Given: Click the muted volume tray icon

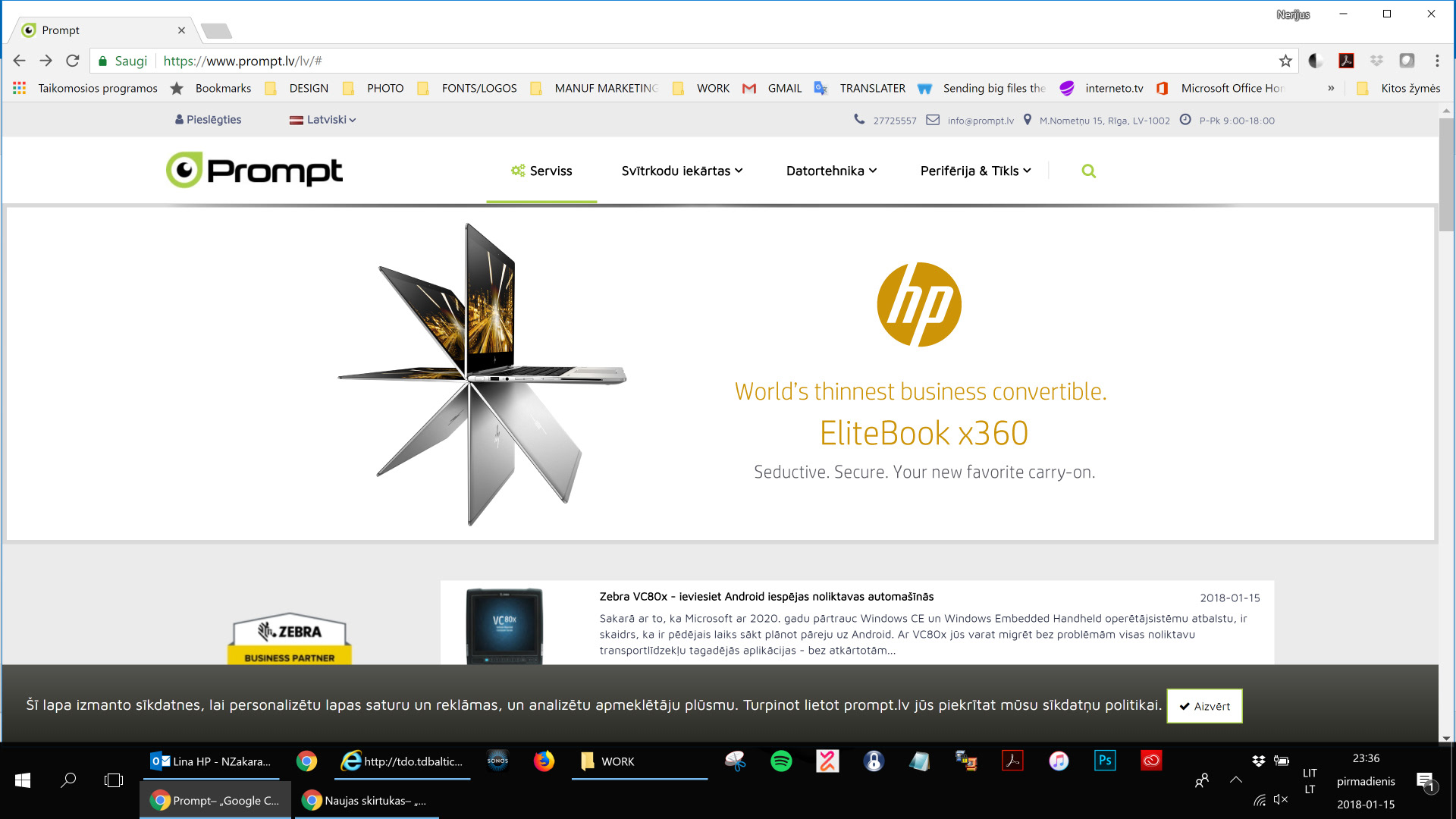Looking at the screenshot, I should [x=1281, y=799].
